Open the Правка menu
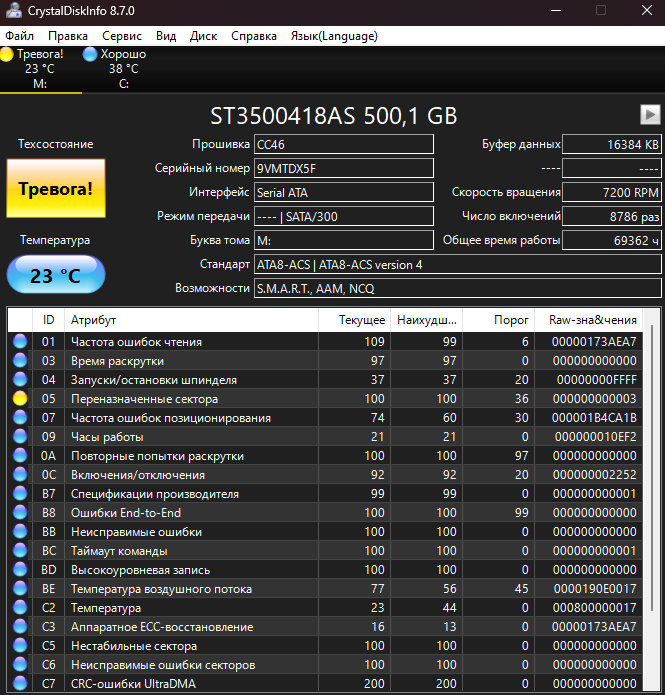The height and width of the screenshot is (695, 665). pyautogui.click(x=68, y=36)
